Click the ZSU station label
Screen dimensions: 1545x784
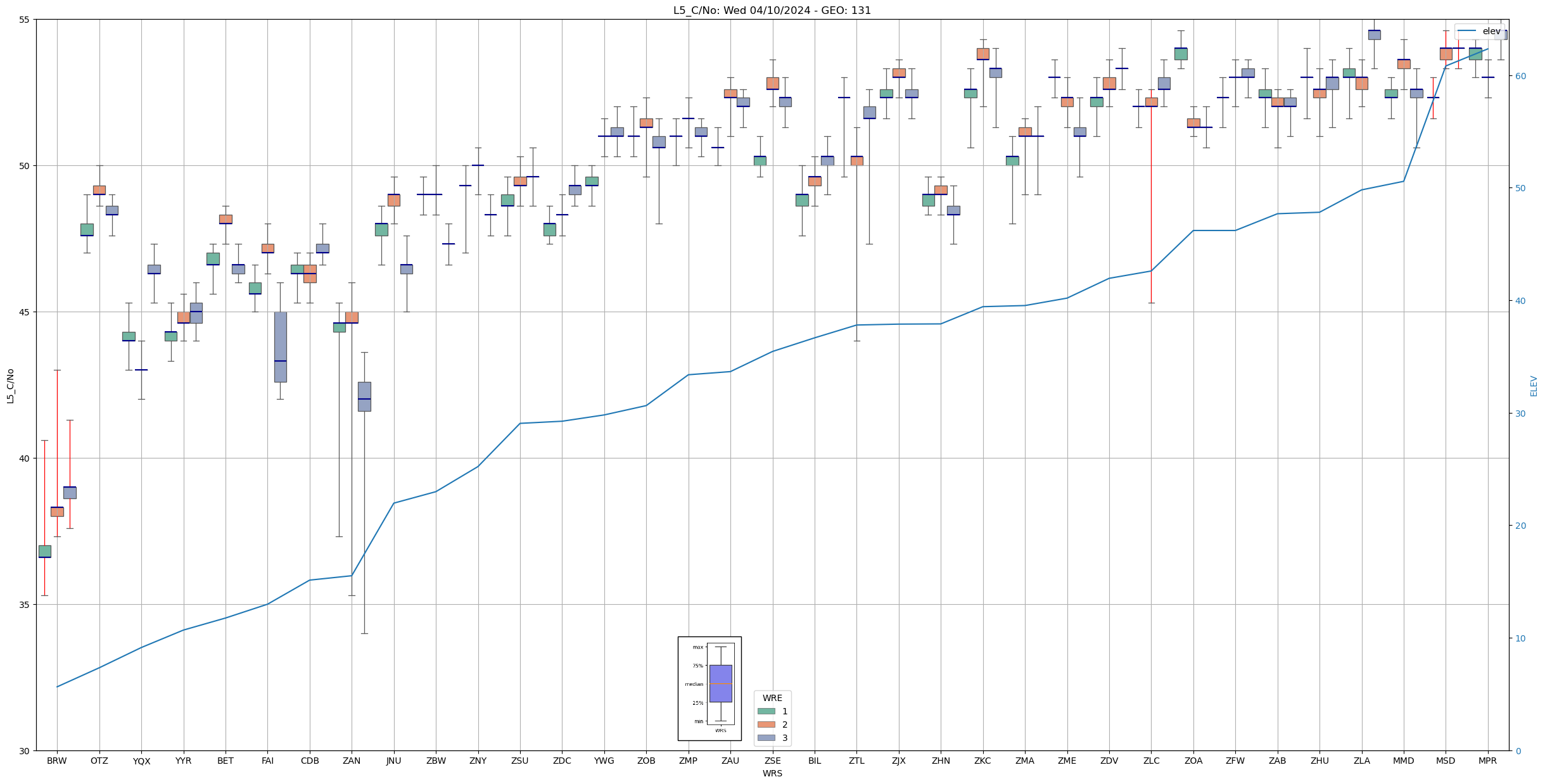pos(520,761)
